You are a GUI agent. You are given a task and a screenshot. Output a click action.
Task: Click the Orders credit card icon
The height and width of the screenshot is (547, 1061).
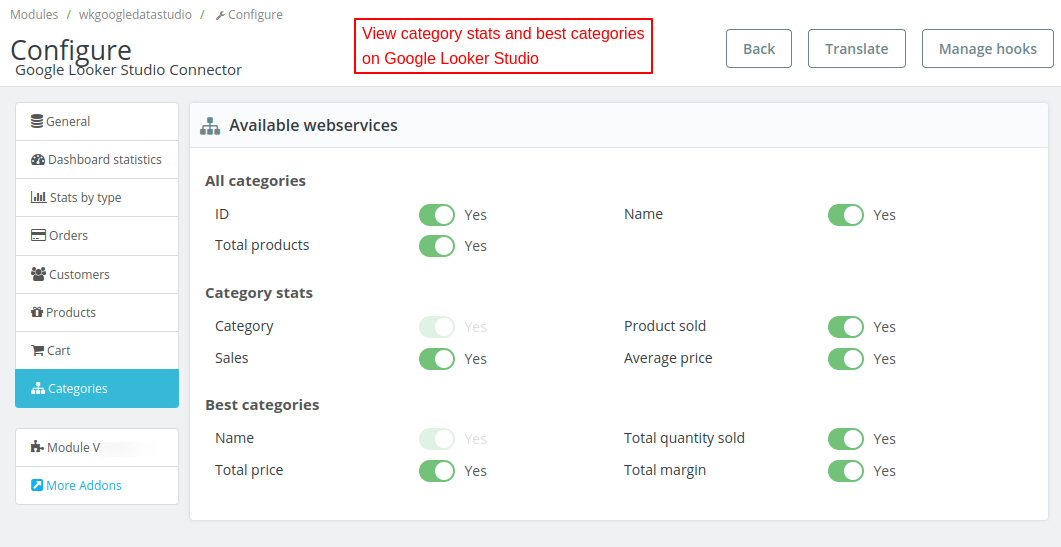pyautogui.click(x=38, y=236)
